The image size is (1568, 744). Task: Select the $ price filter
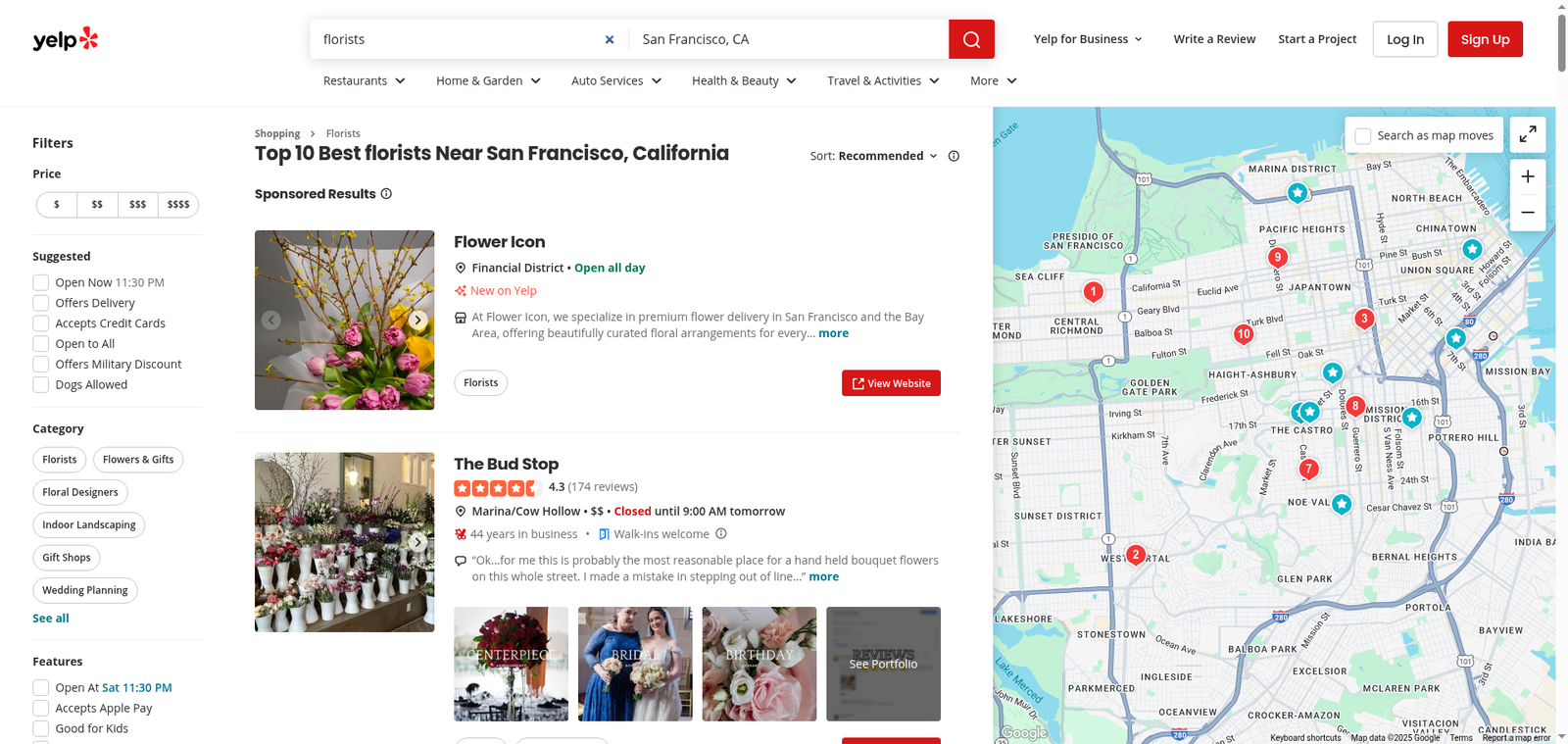57,205
